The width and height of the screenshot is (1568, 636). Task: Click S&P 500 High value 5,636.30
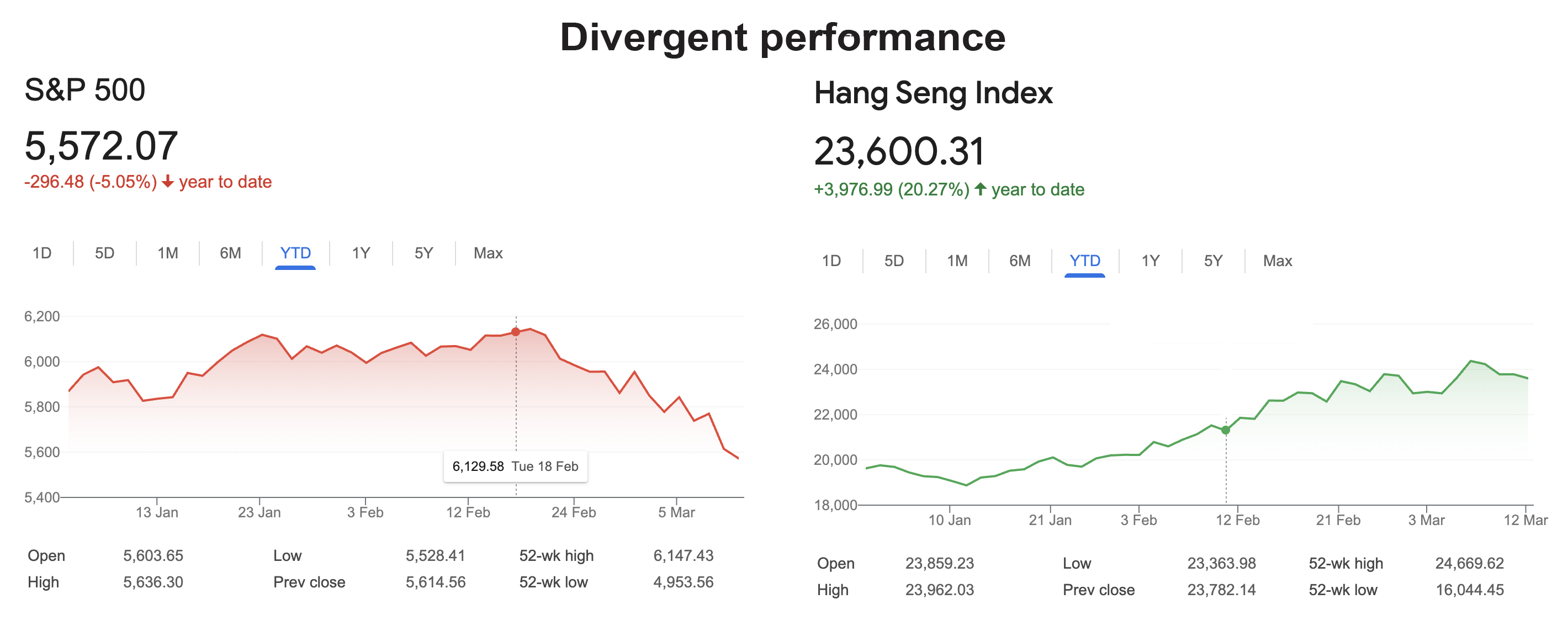[153, 582]
